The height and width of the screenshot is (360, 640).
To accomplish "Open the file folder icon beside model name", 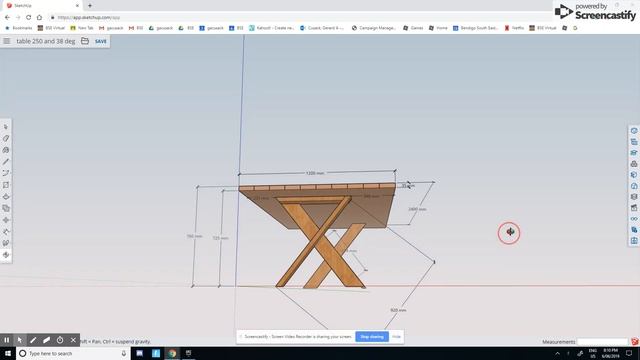I will click(85, 41).
